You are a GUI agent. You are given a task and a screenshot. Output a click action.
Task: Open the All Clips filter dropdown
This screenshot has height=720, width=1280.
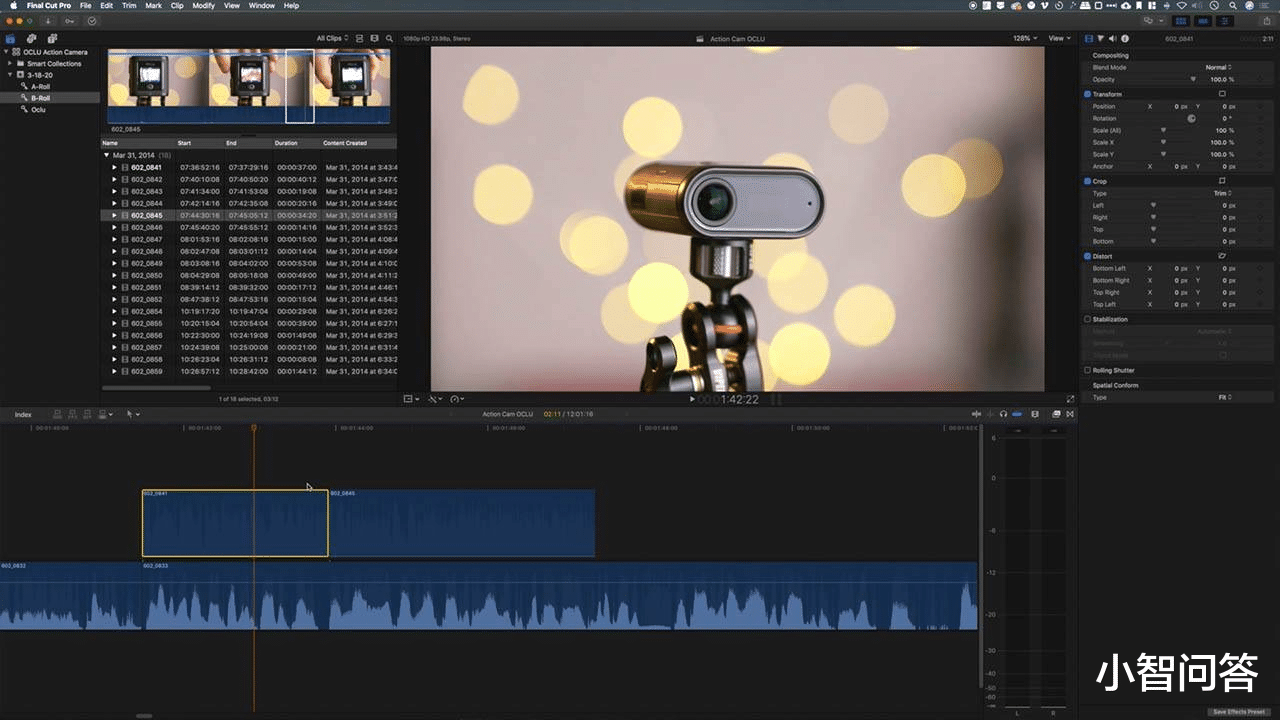pyautogui.click(x=332, y=38)
